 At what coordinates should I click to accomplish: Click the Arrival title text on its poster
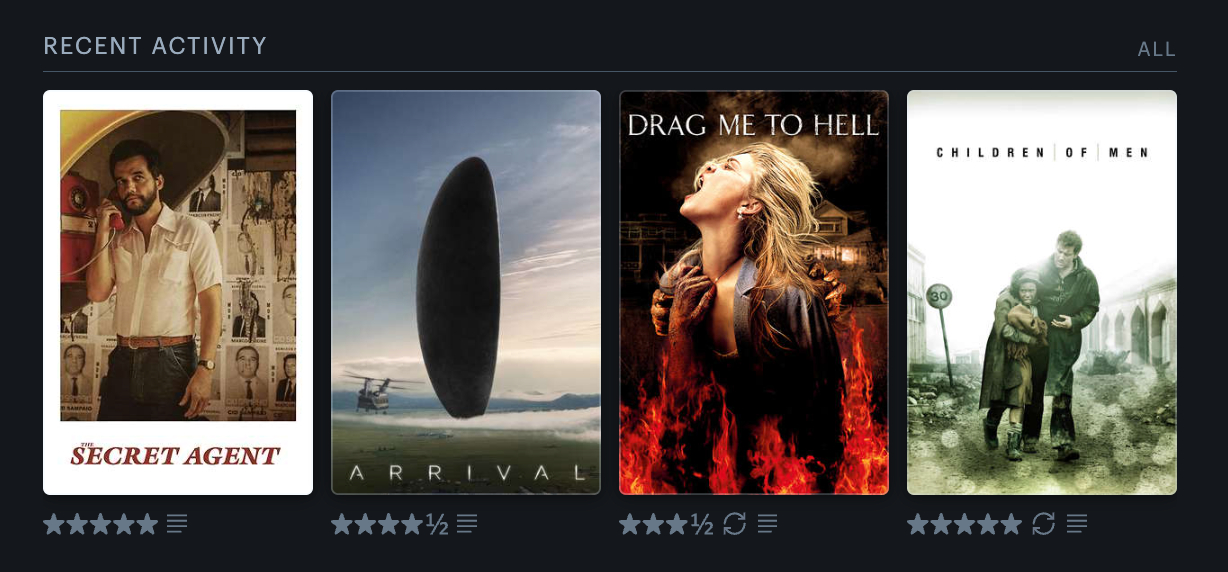pos(466,472)
